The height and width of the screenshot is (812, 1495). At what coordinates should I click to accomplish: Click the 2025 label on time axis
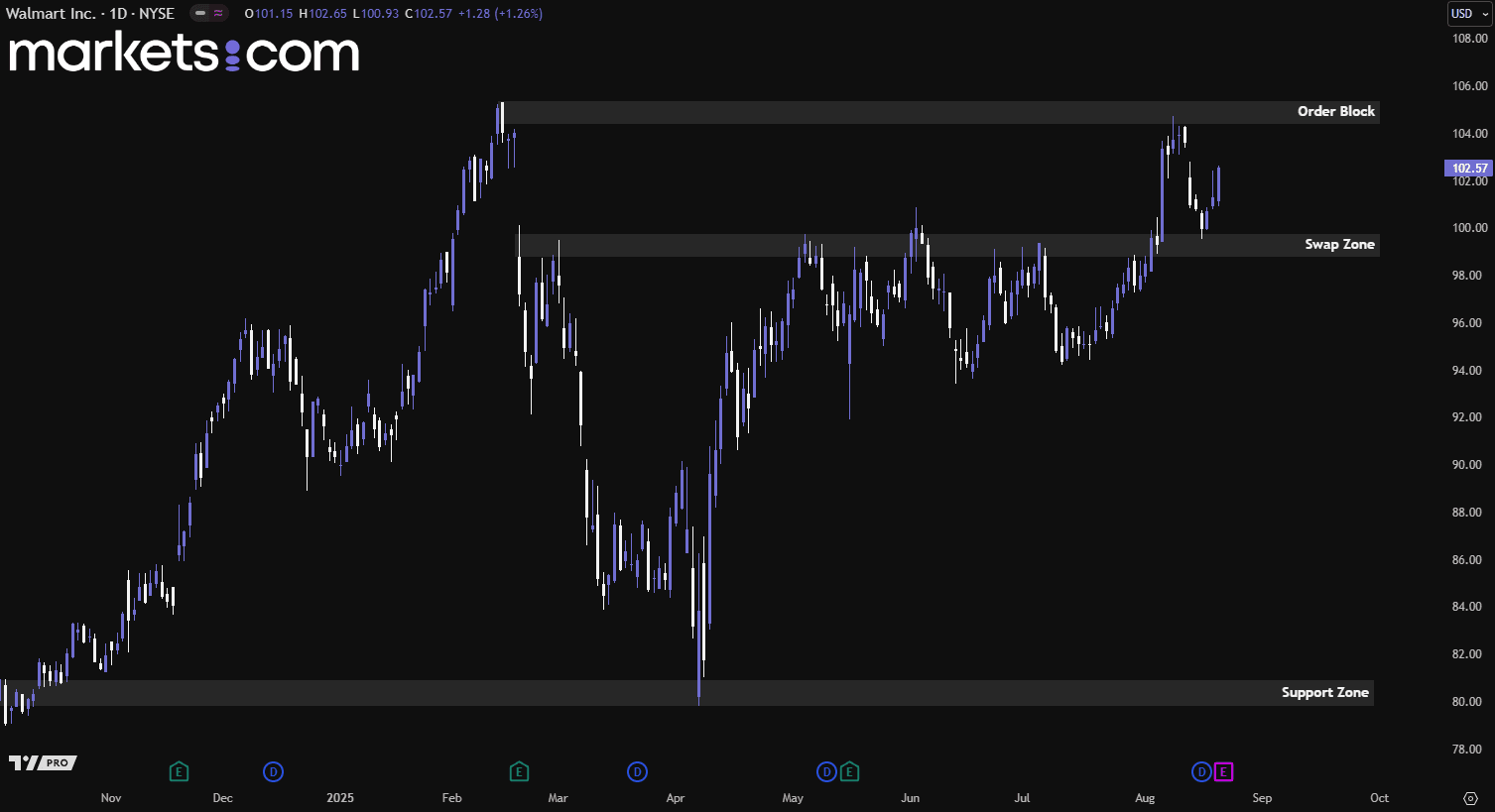pos(340,798)
